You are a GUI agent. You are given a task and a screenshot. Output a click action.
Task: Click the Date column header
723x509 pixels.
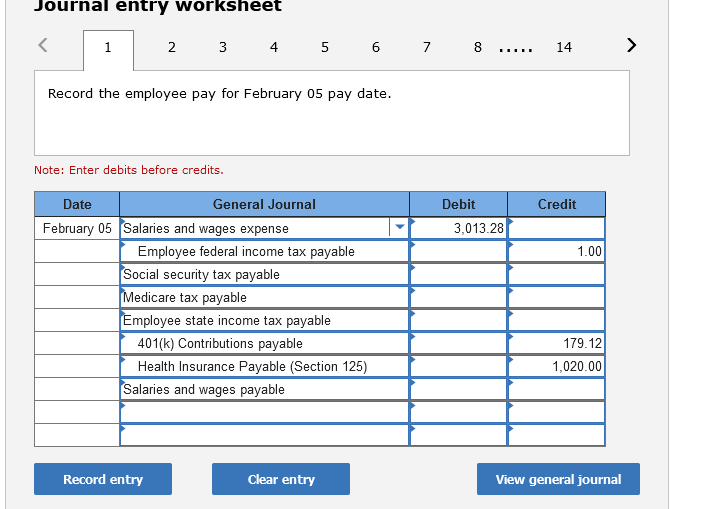[x=77, y=204]
